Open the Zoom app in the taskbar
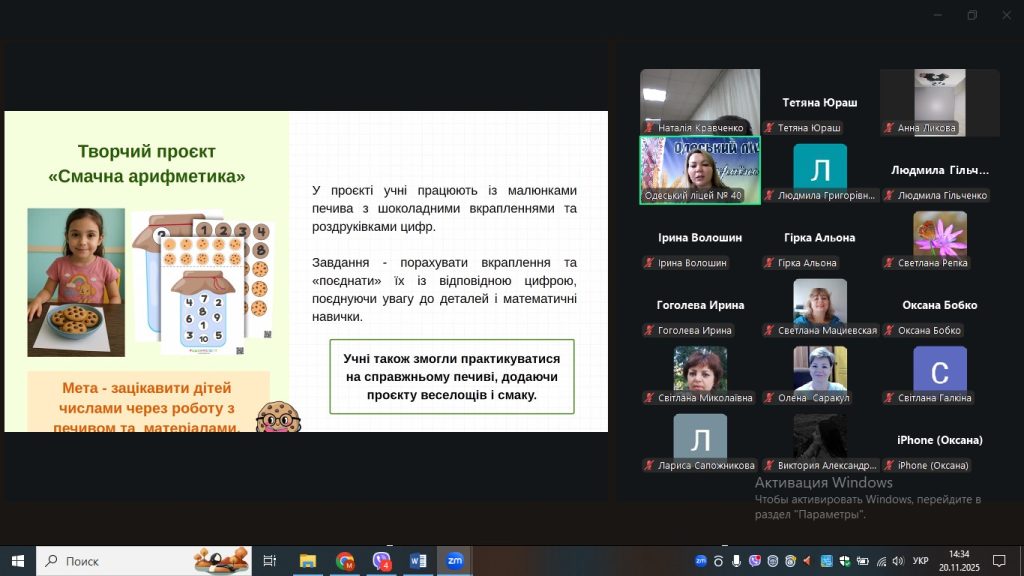The width and height of the screenshot is (1024, 576). tap(454, 561)
